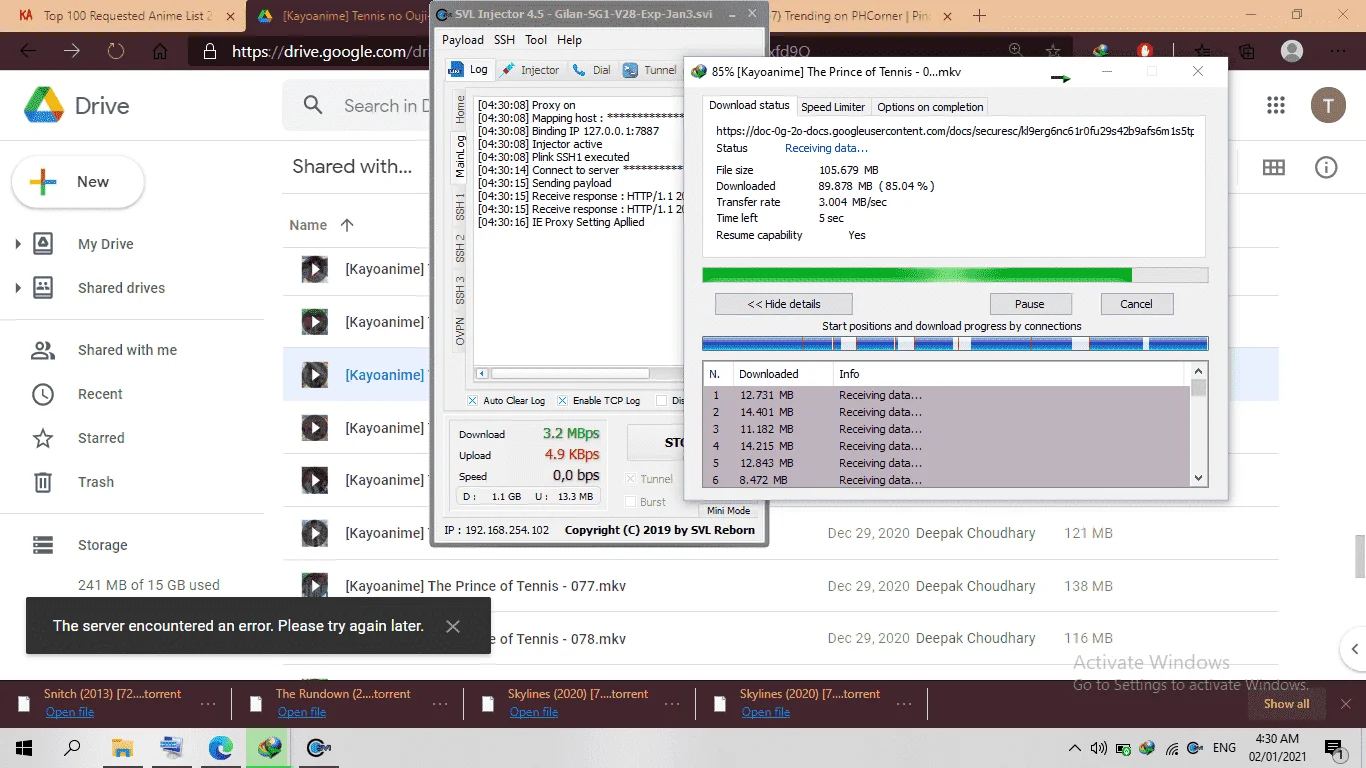Reverse the Name column sort arrow
Screen dimensions: 1366x768
tap(347, 225)
